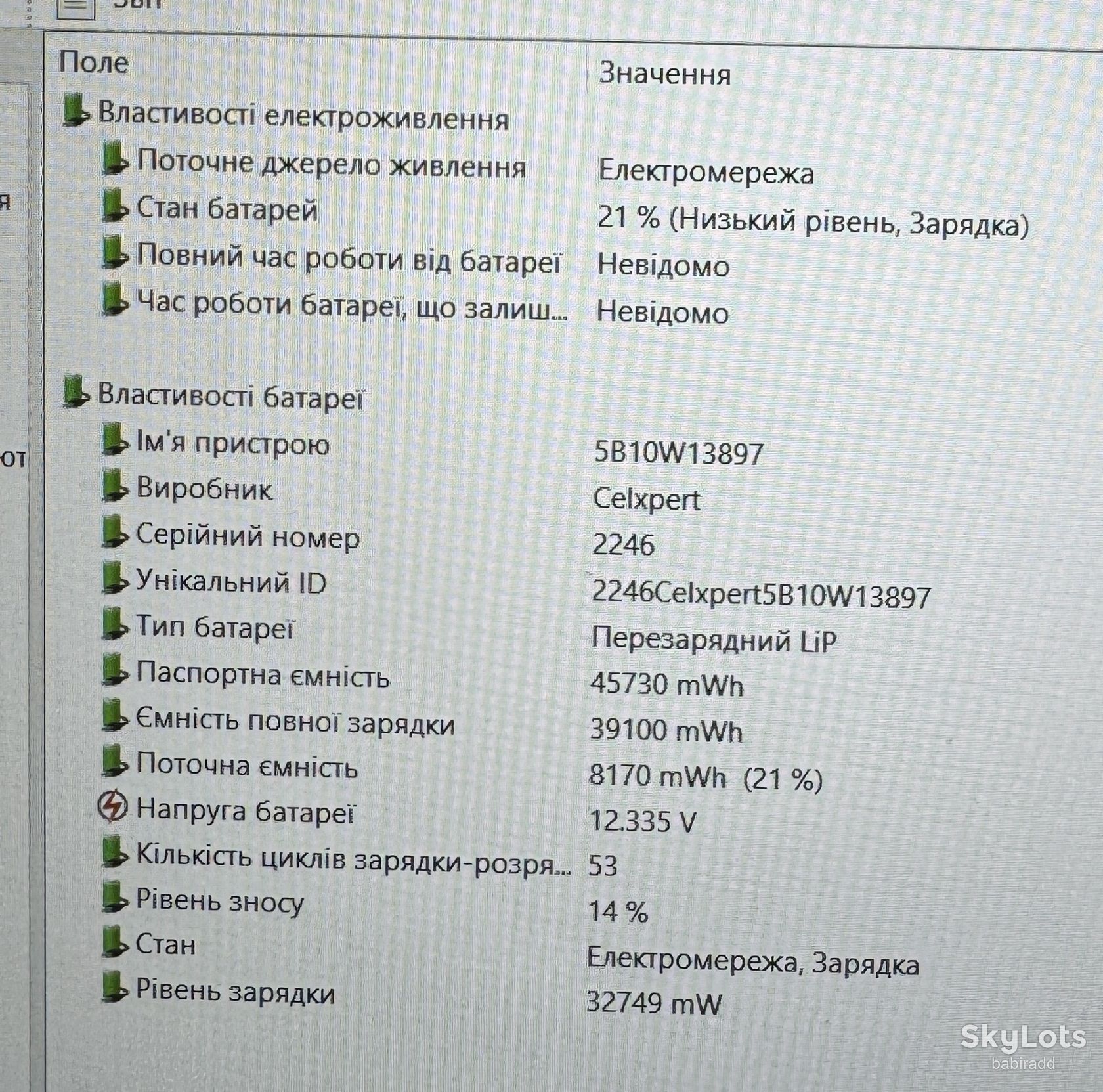The image size is (1103, 1092).
Task: Select manufacturer value Celxpert
Action: point(647,500)
